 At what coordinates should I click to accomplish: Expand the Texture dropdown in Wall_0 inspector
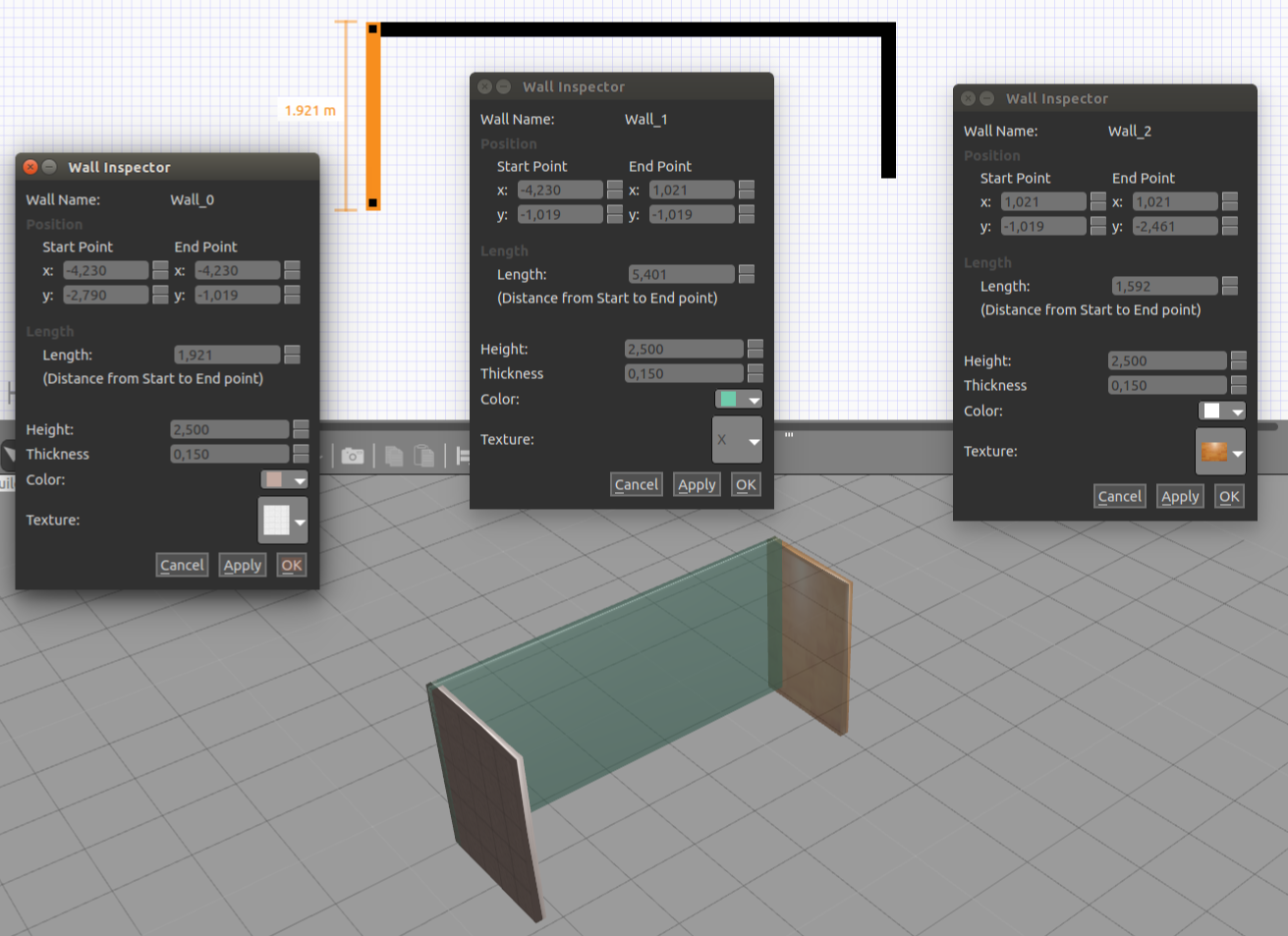(x=283, y=520)
